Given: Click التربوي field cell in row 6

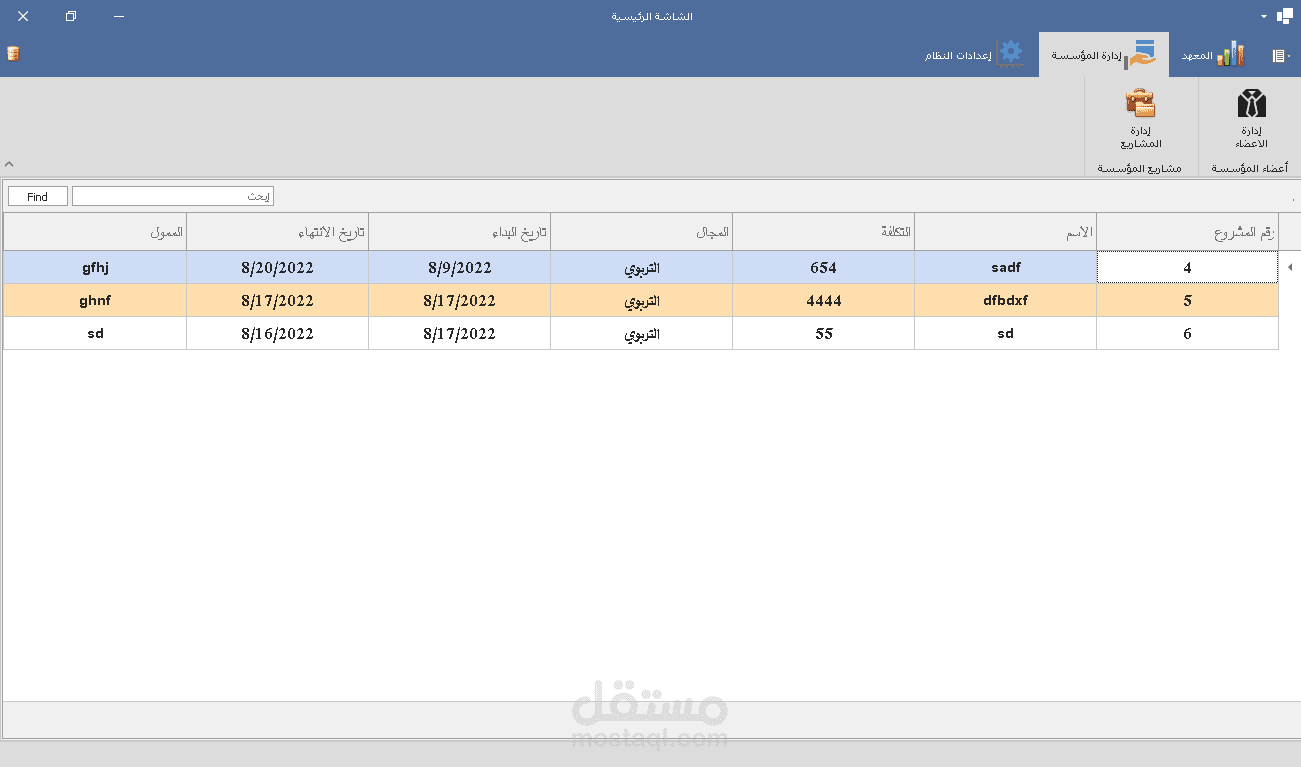Looking at the screenshot, I should point(642,334).
